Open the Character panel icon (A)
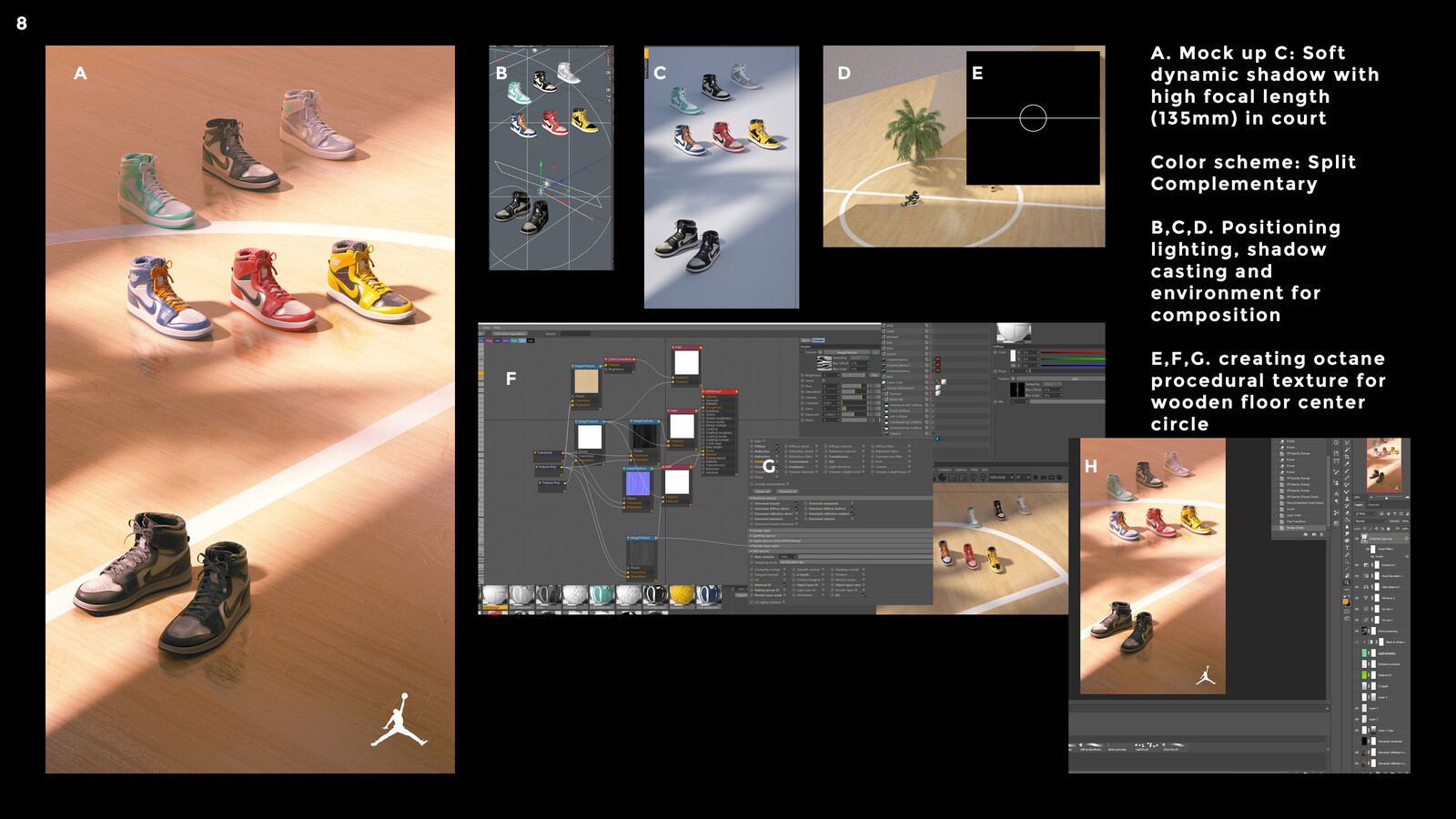 tap(1336, 494)
